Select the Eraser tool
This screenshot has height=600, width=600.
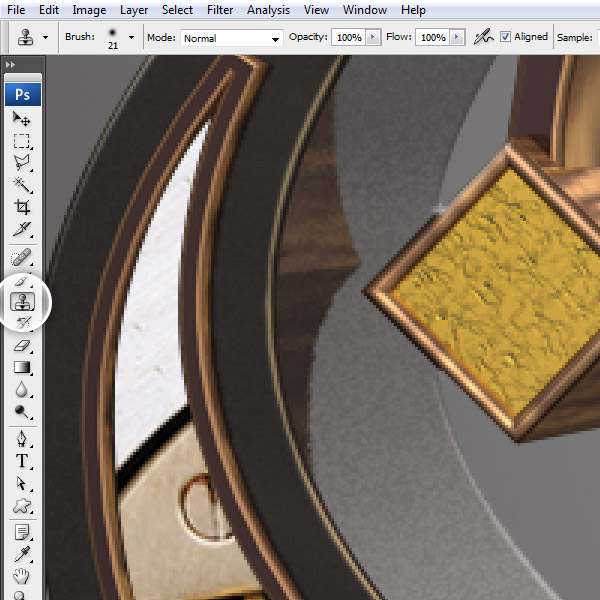(x=22, y=346)
